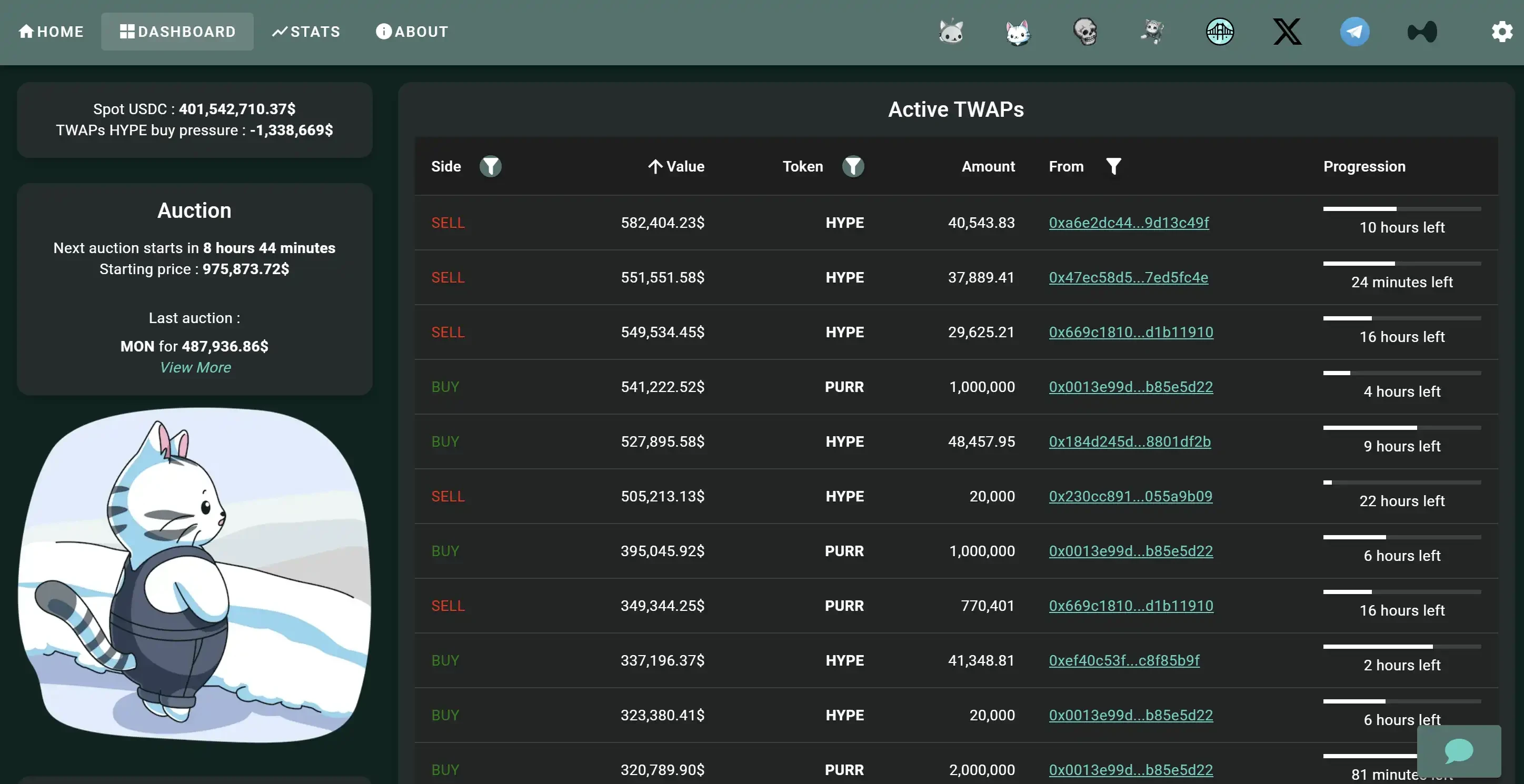Open the About page
This screenshot has width=1524, height=784.
click(x=412, y=32)
